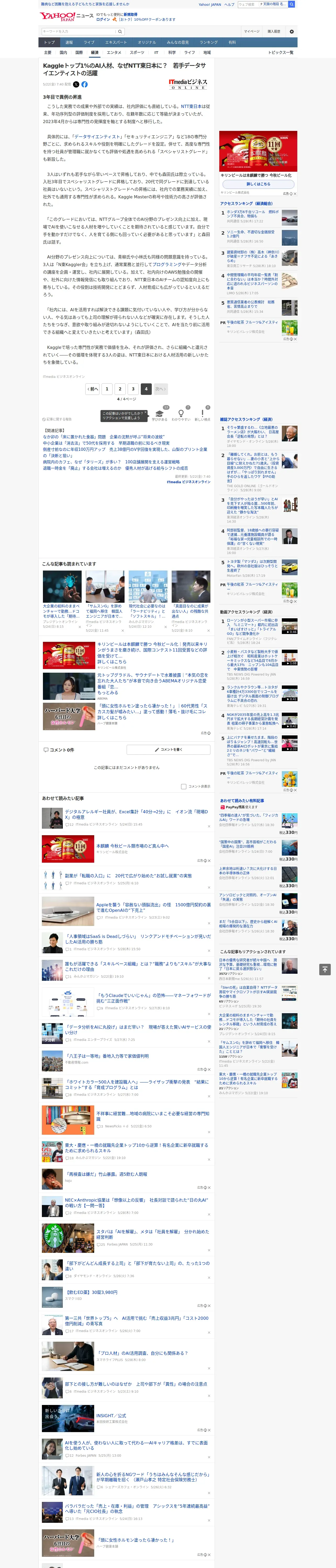Viewport: 336px width, 1568px height.
Task: Go to article page 2
Action: tap(120, 389)
